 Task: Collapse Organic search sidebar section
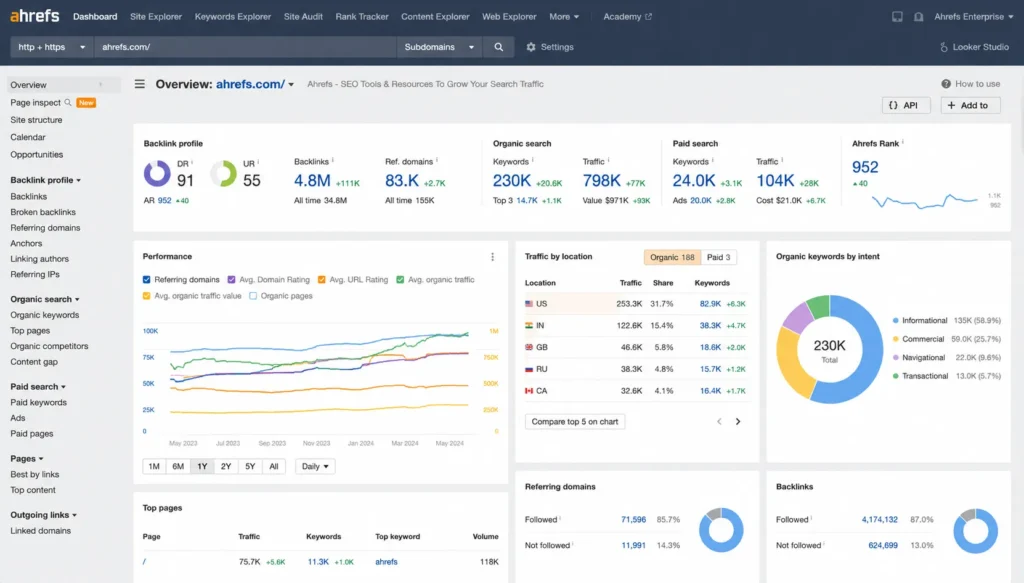pos(44,299)
